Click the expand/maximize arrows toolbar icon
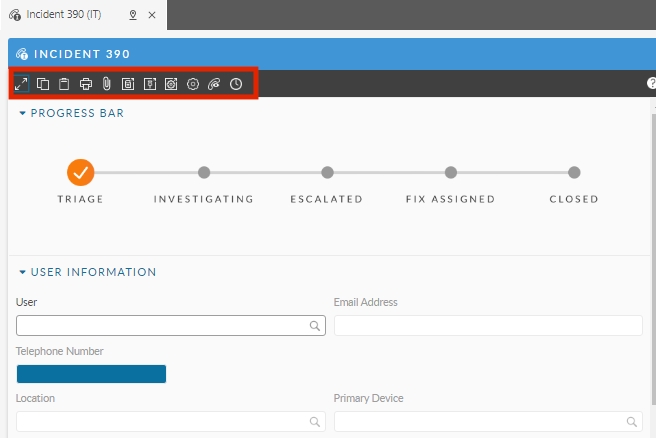 (21, 84)
